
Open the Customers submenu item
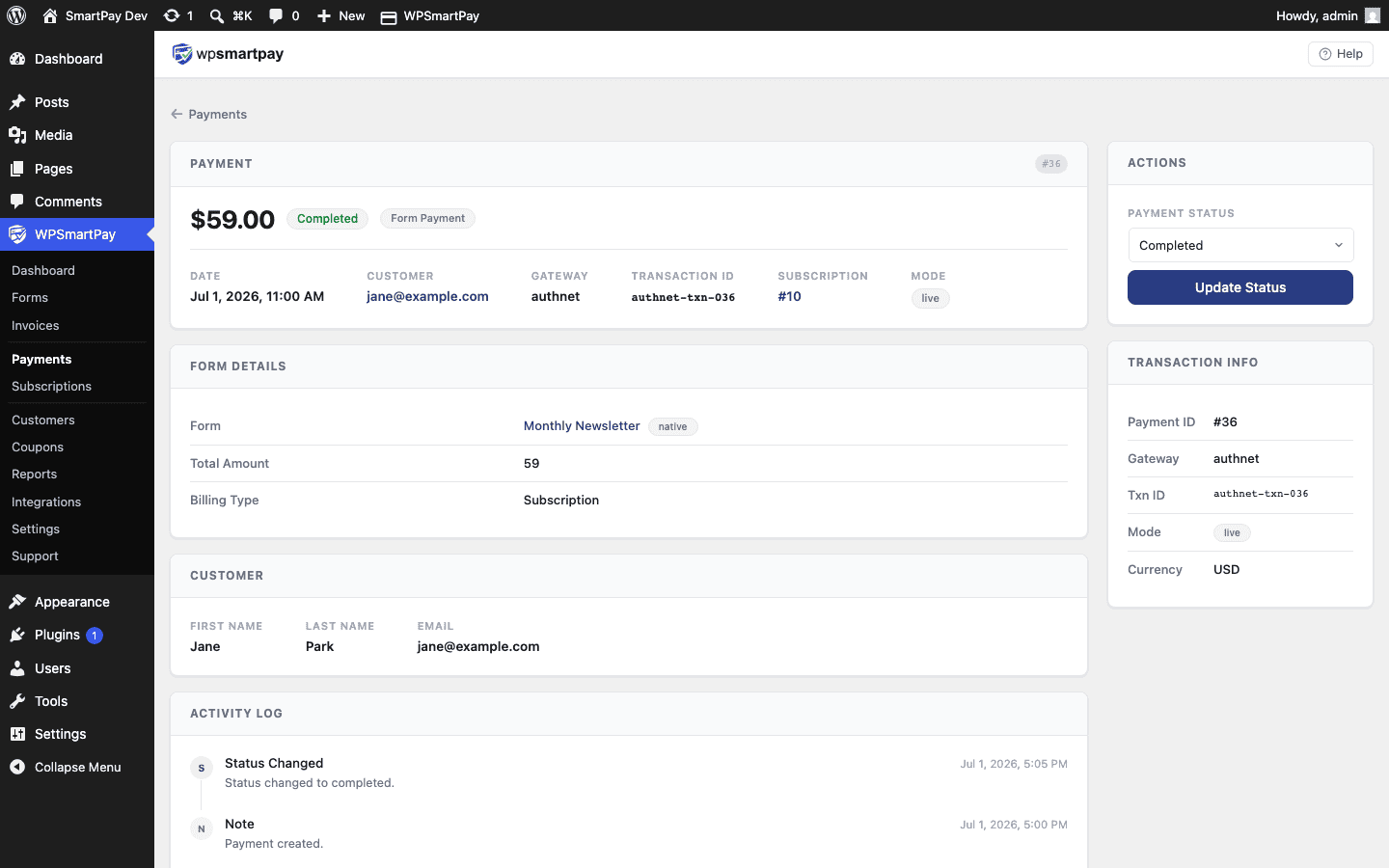43,420
